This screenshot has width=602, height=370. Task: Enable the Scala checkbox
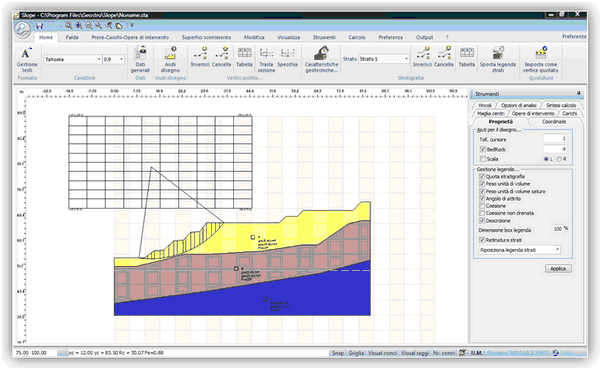pyautogui.click(x=483, y=159)
